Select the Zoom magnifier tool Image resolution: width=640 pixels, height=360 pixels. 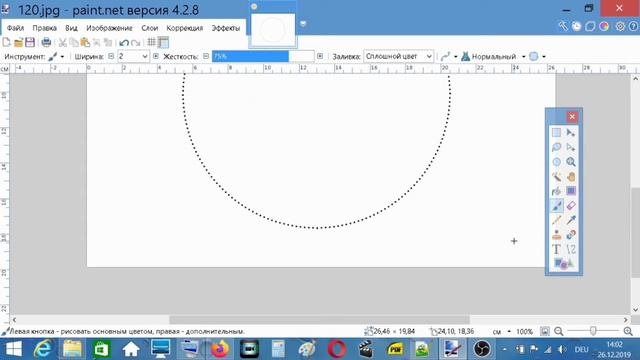(571, 162)
